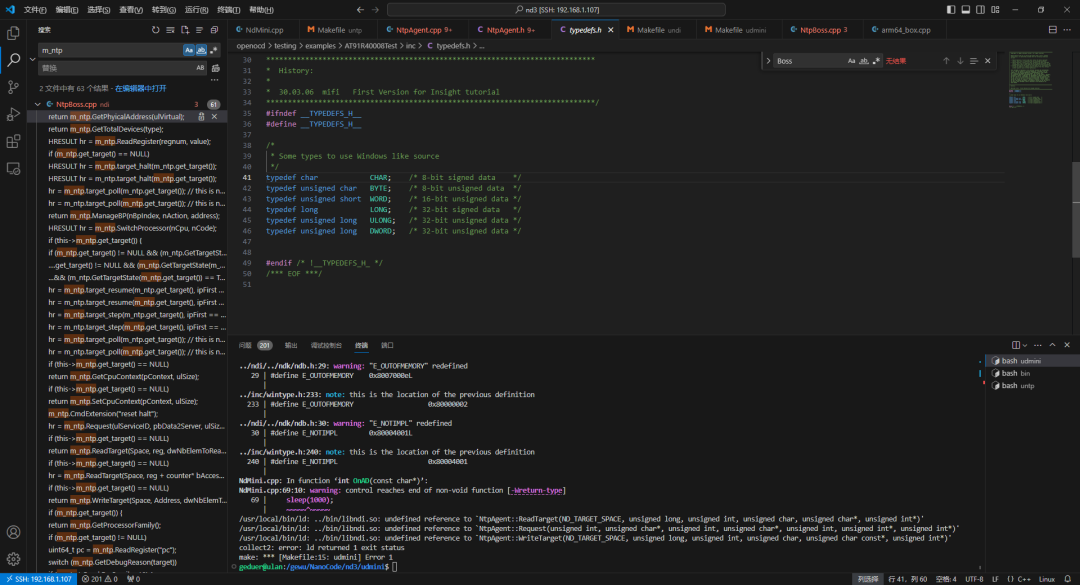The image size is (1080, 585).
Task: Dismiss the GetPhyicalAddress search match
Action: (214, 117)
